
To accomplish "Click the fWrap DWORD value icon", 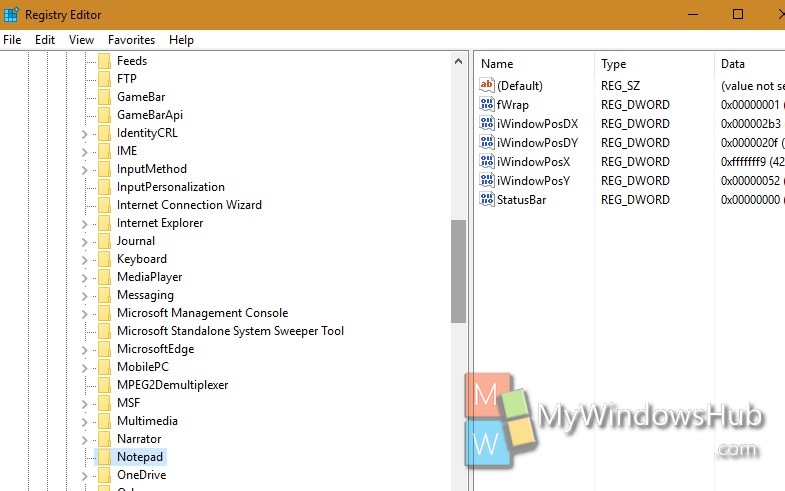I will (x=487, y=104).
